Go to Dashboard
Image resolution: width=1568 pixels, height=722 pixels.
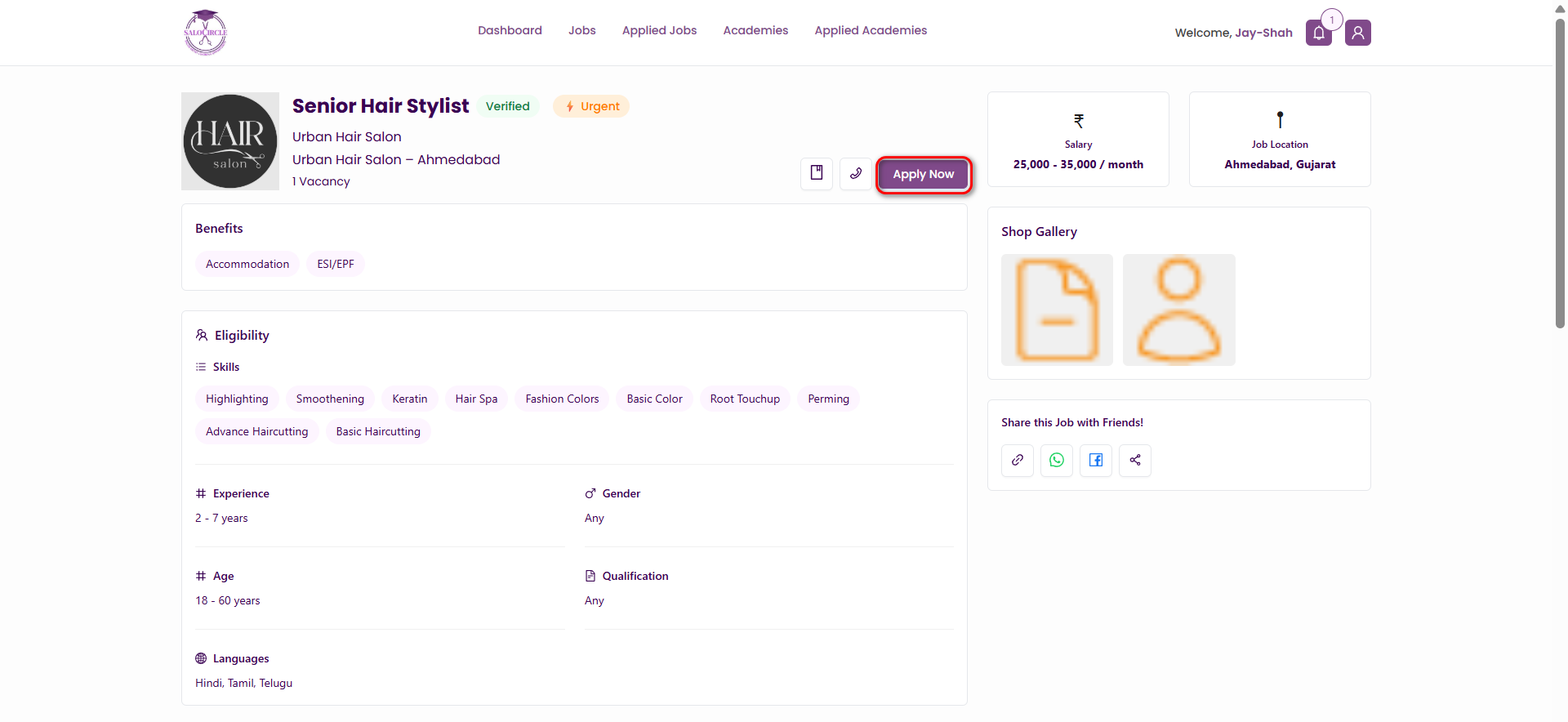510,30
